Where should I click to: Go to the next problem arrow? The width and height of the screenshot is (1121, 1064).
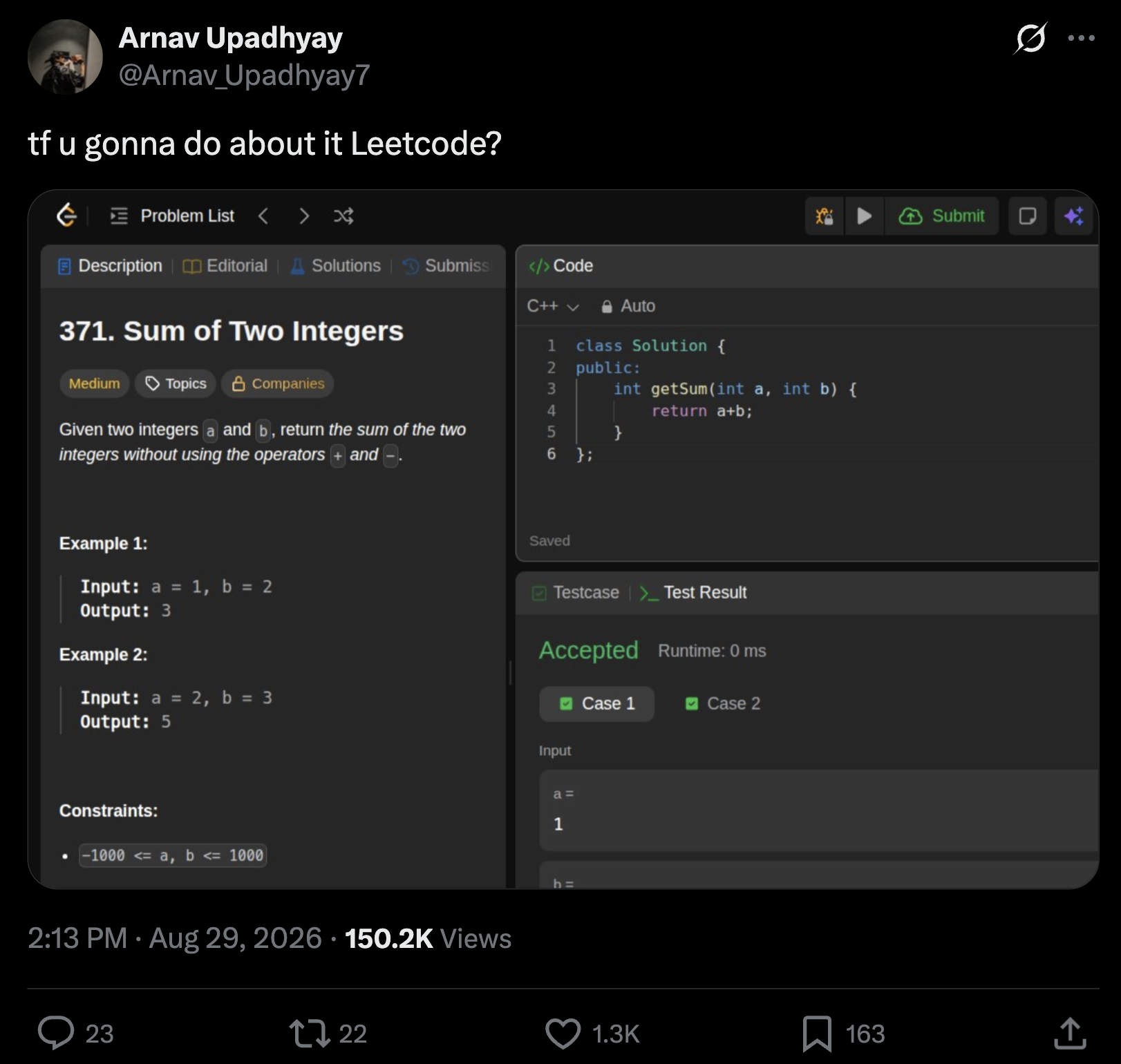(303, 216)
